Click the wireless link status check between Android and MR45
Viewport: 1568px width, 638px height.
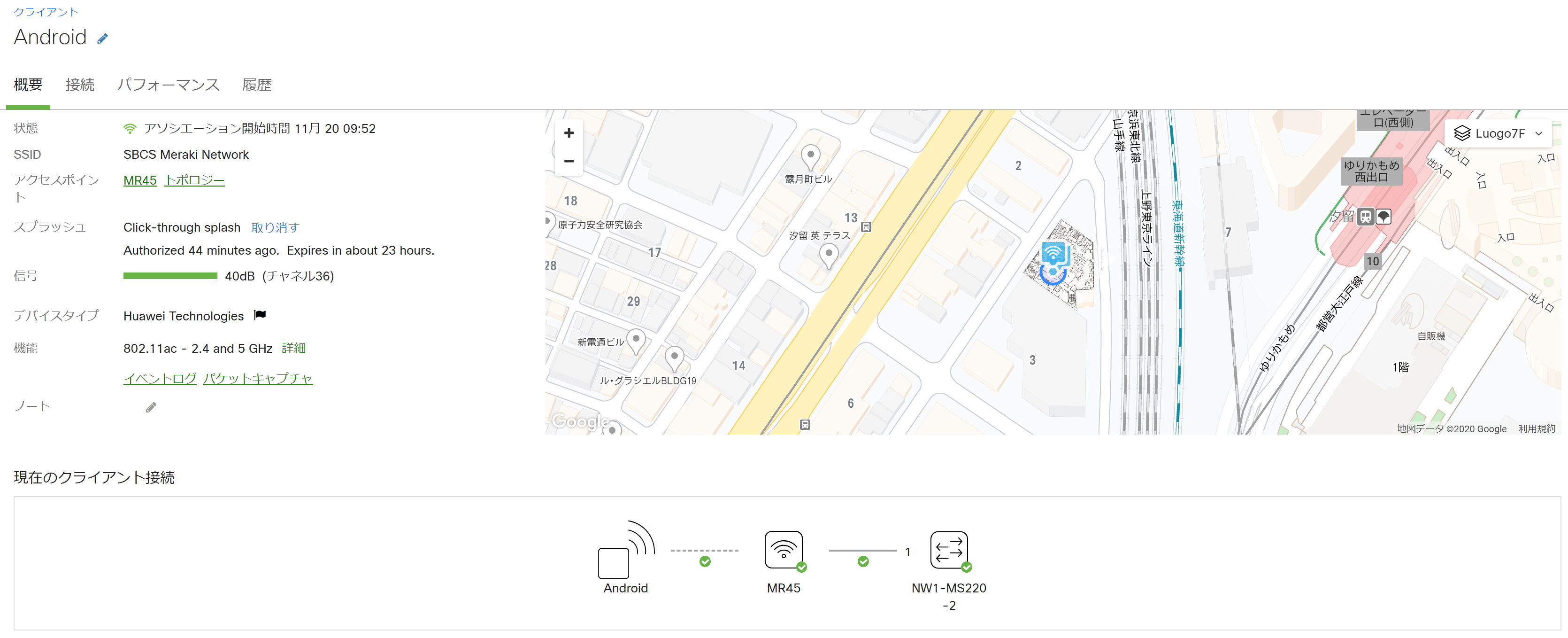[x=705, y=561]
